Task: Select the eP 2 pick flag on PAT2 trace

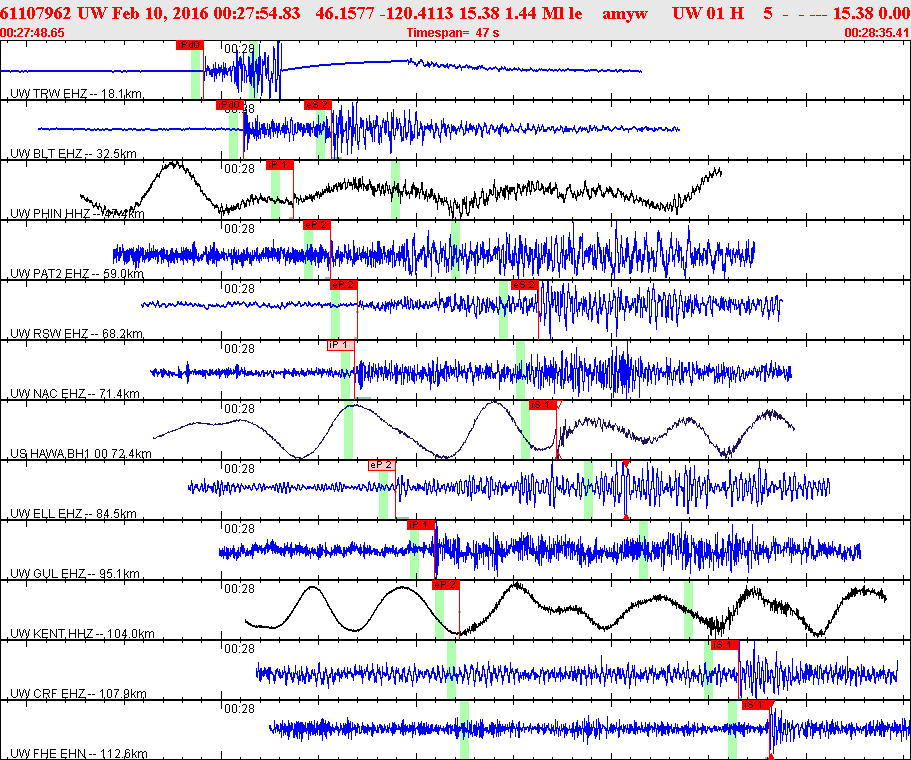Action: 317,225
